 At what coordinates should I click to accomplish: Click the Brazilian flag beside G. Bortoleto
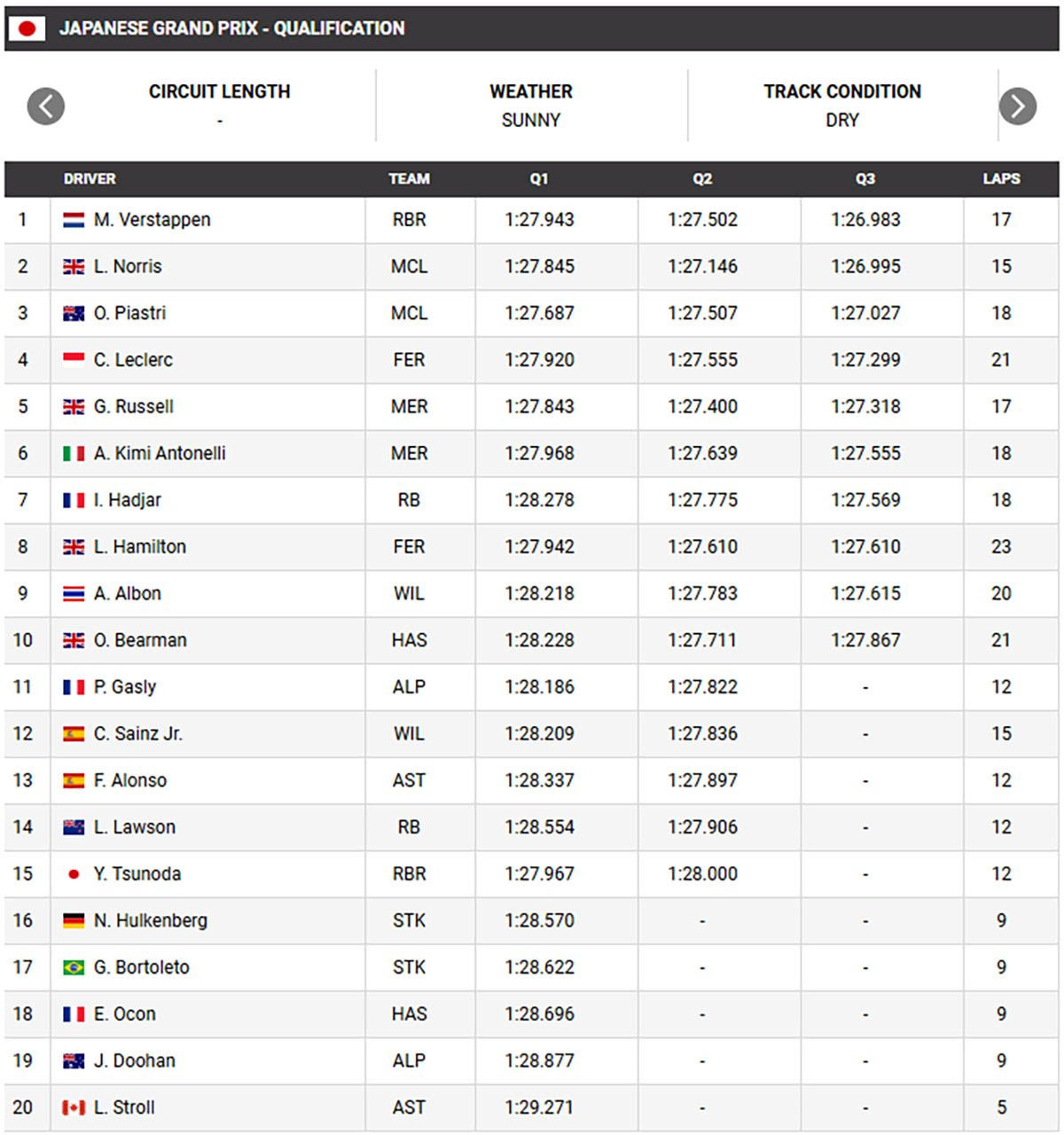tap(74, 967)
